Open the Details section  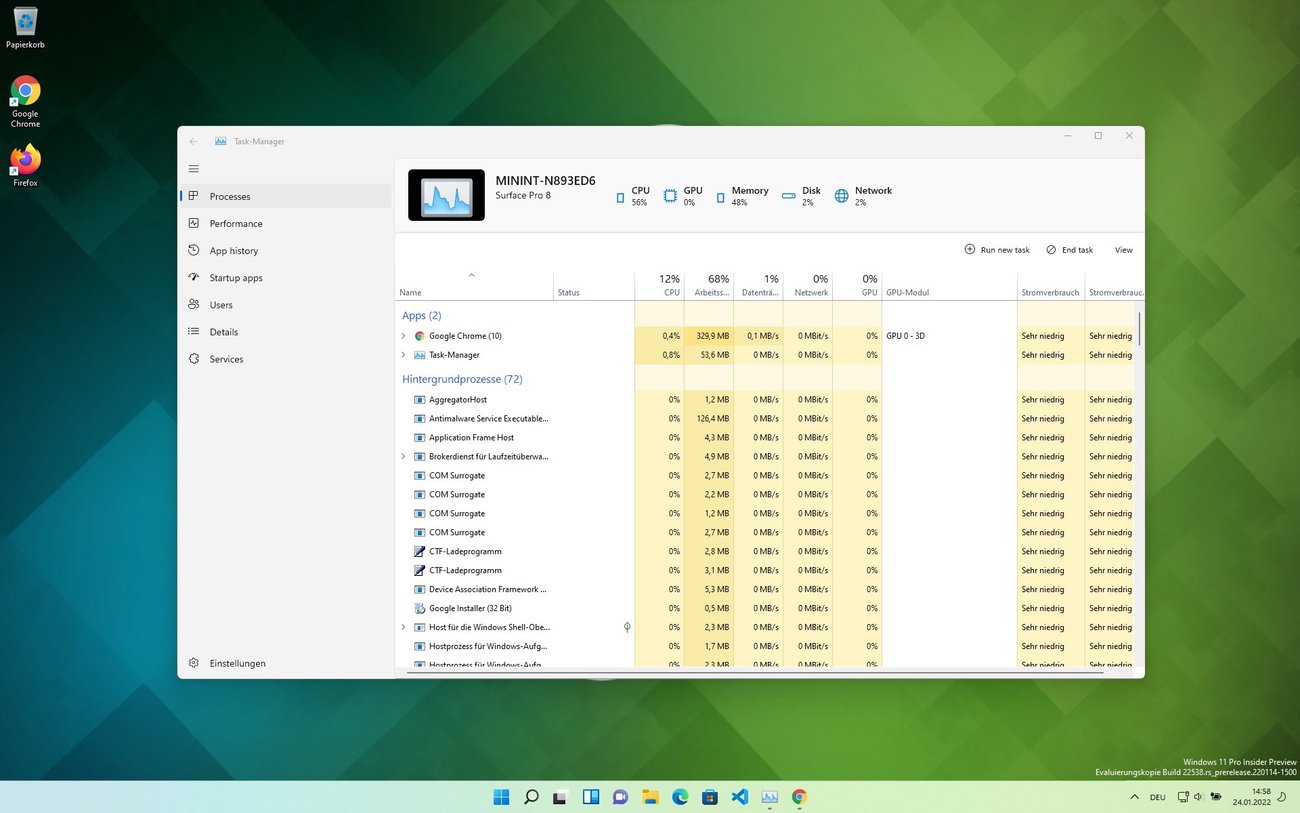(223, 331)
